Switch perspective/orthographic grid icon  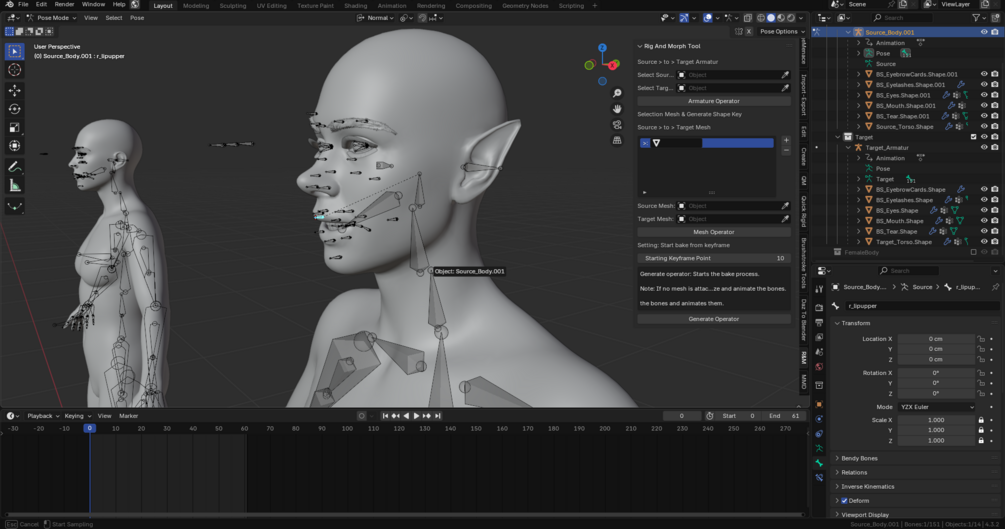point(617,140)
